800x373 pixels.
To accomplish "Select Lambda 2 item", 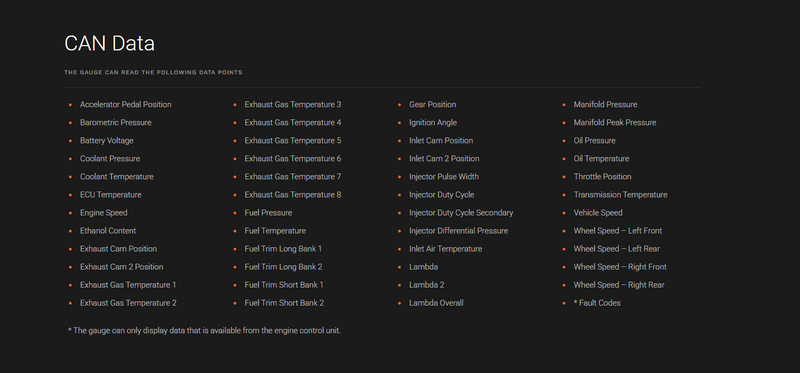I will 427,285.
